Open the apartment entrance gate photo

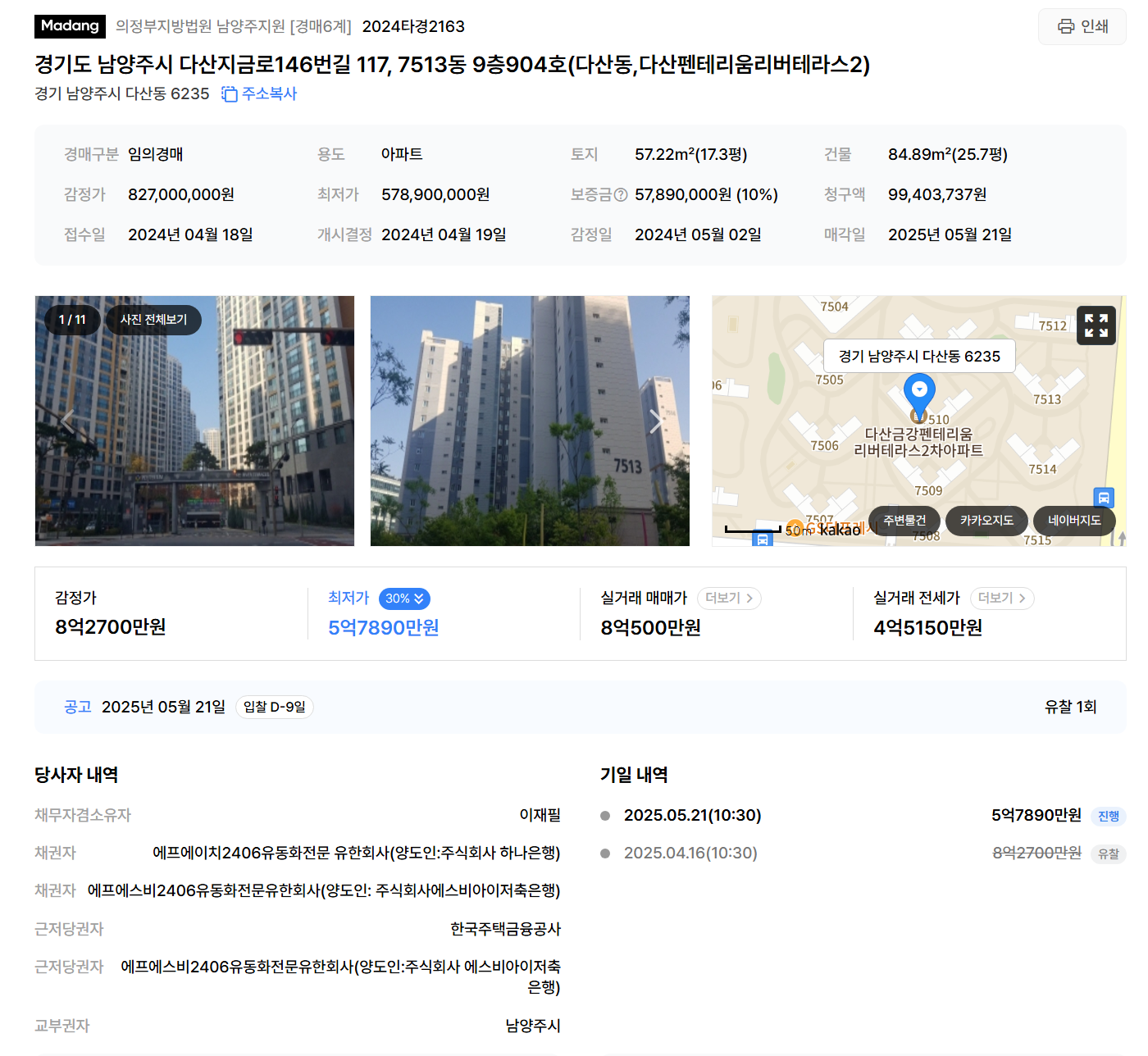[x=194, y=421]
